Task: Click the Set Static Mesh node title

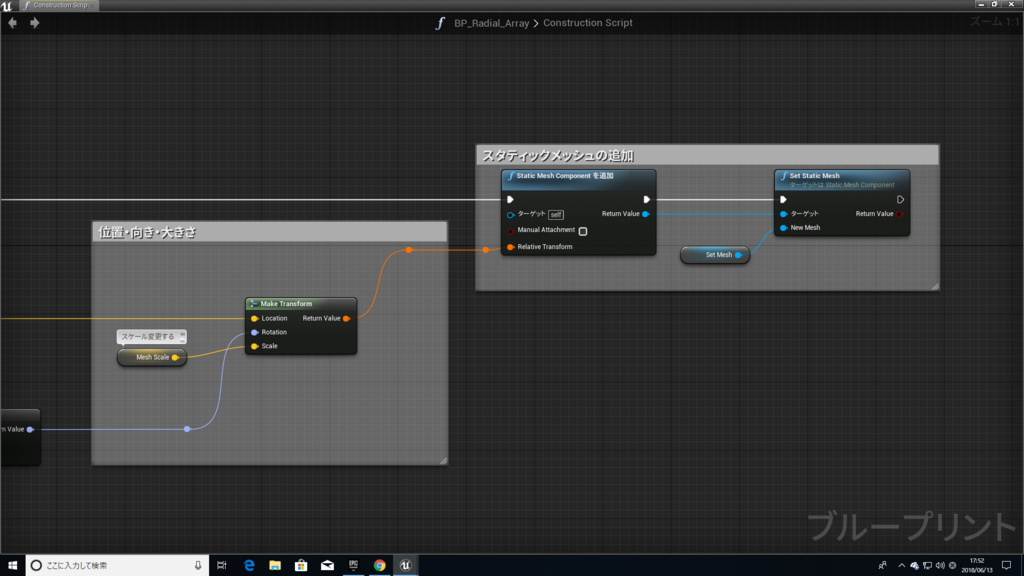Action: [814, 176]
